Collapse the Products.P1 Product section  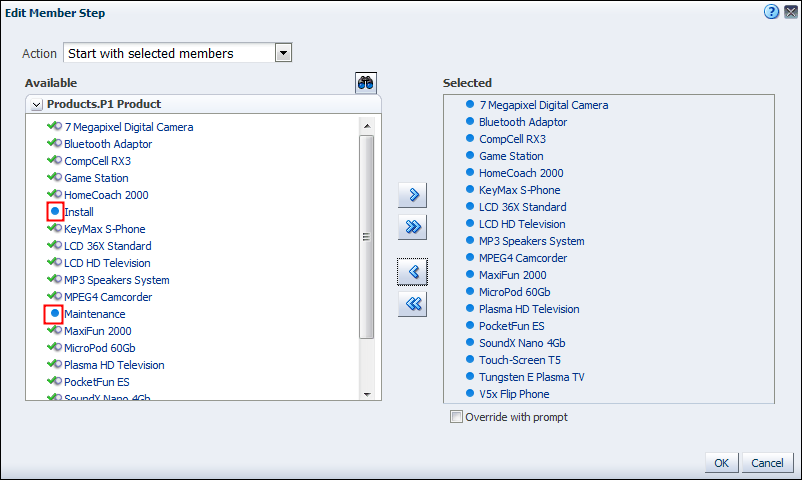coord(36,104)
